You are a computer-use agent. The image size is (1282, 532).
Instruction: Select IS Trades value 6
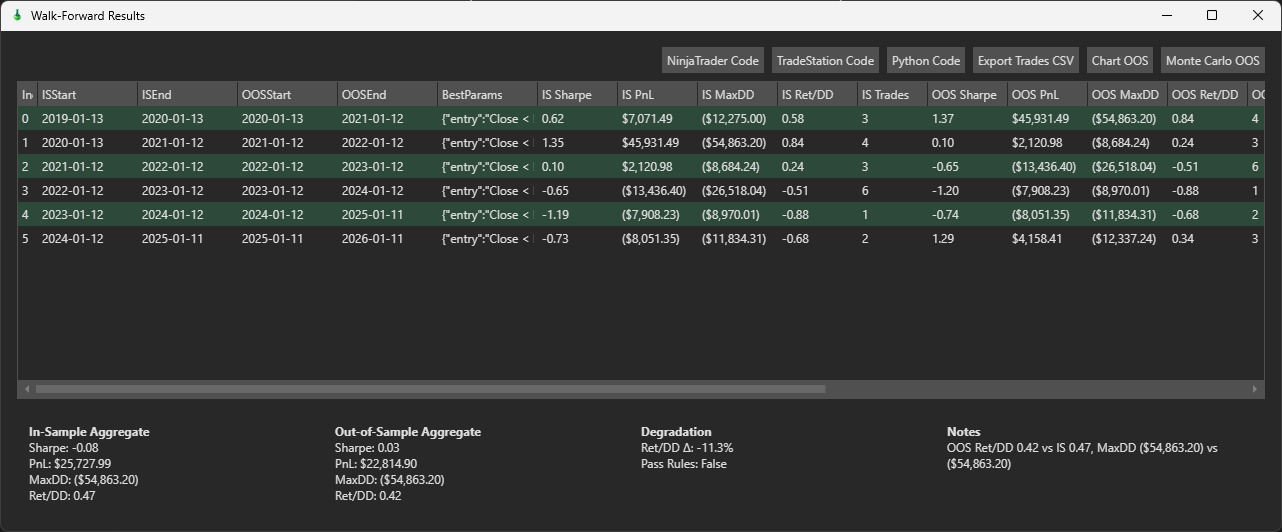[x=892, y=191]
